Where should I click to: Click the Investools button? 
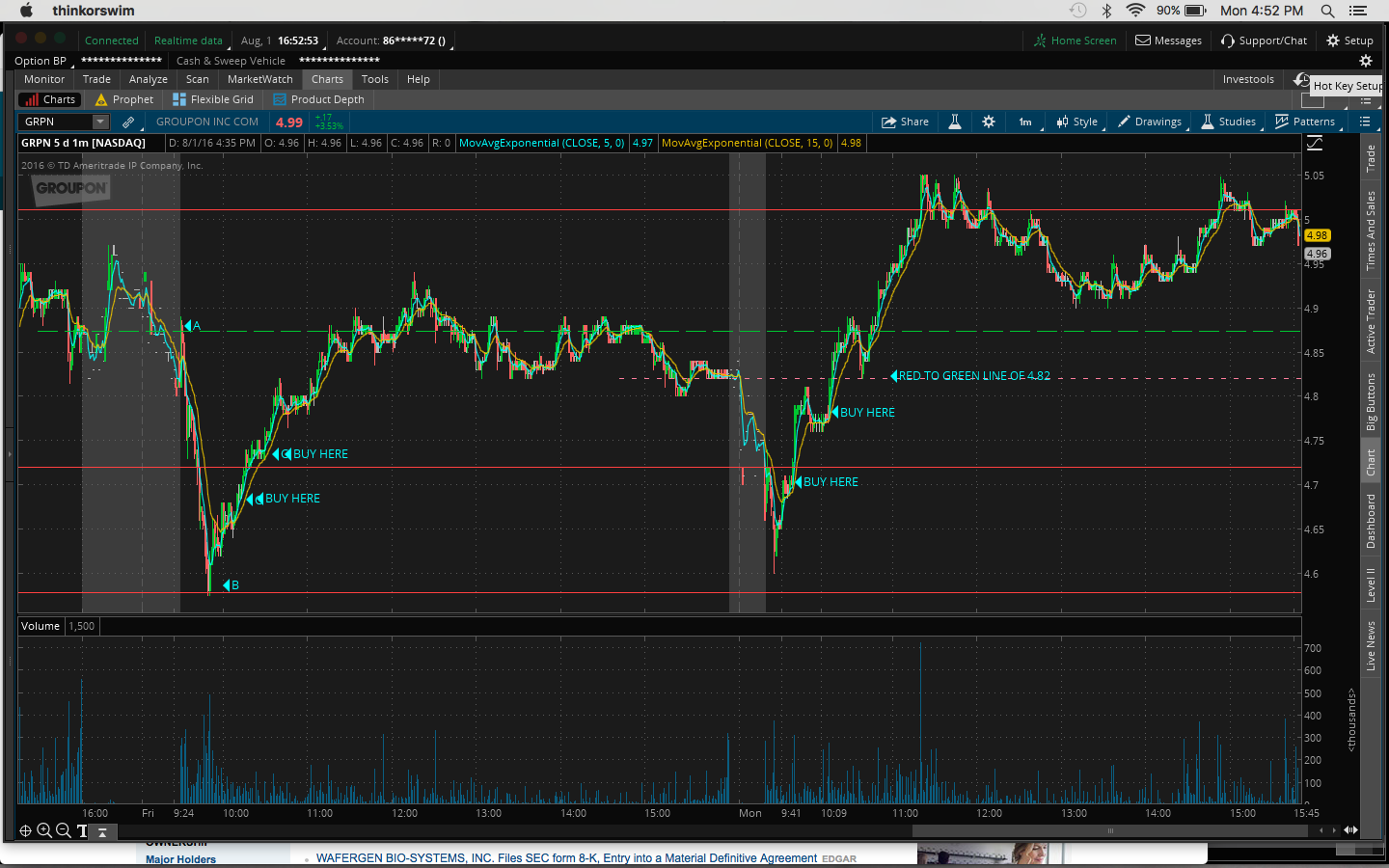[1248, 79]
